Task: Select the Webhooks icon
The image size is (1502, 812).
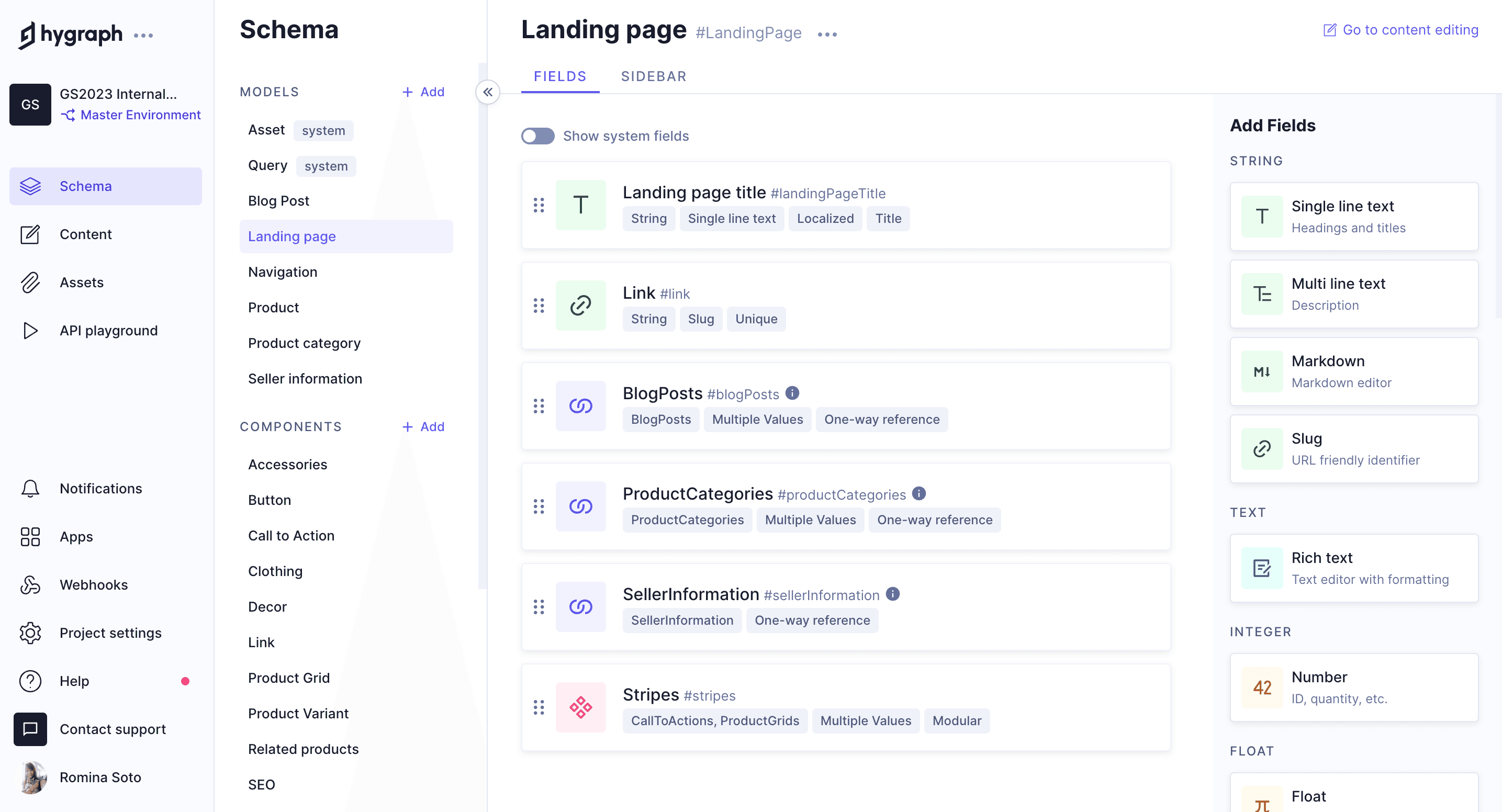Action: click(30, 584)
